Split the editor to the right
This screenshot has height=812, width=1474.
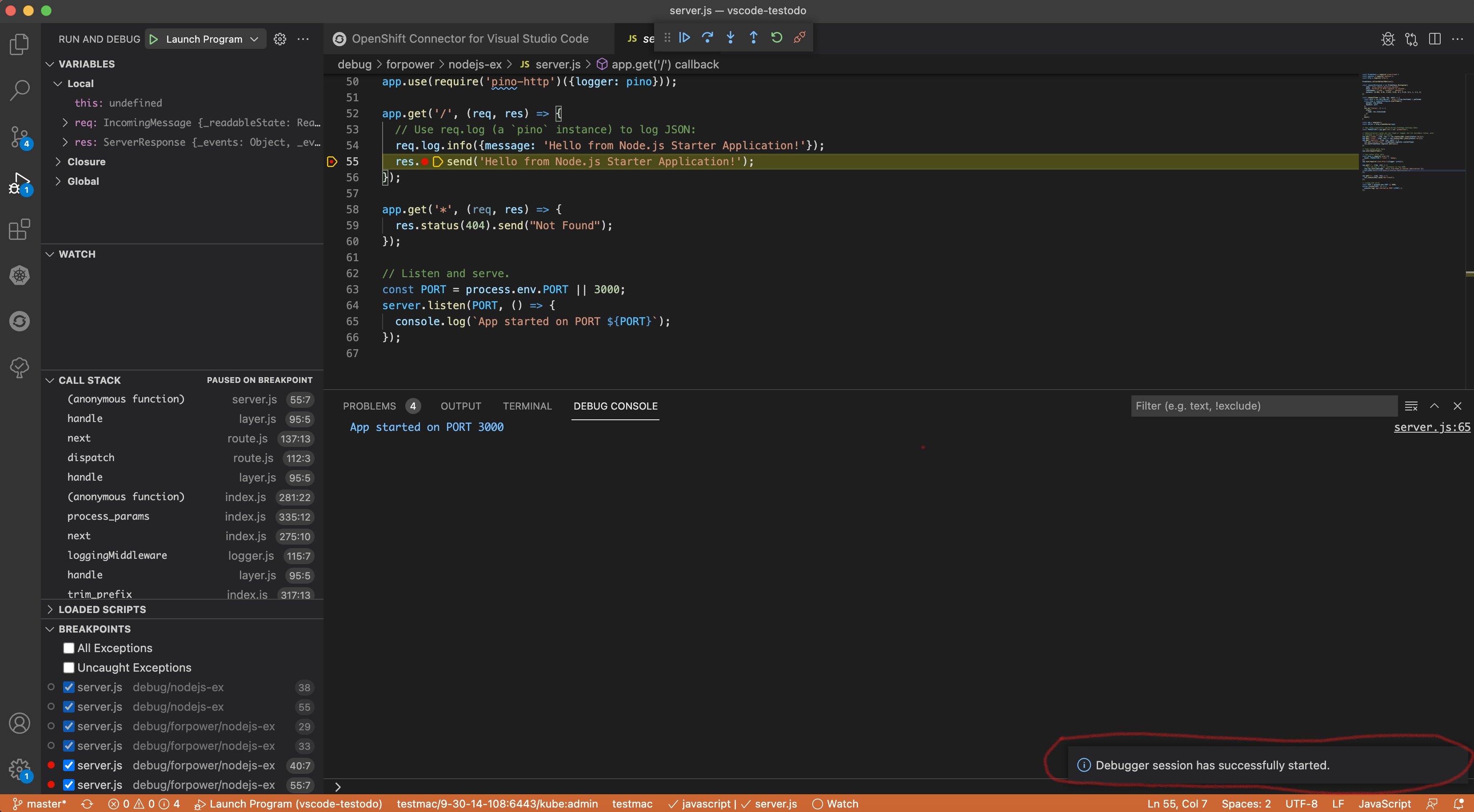pos(1434,39)
